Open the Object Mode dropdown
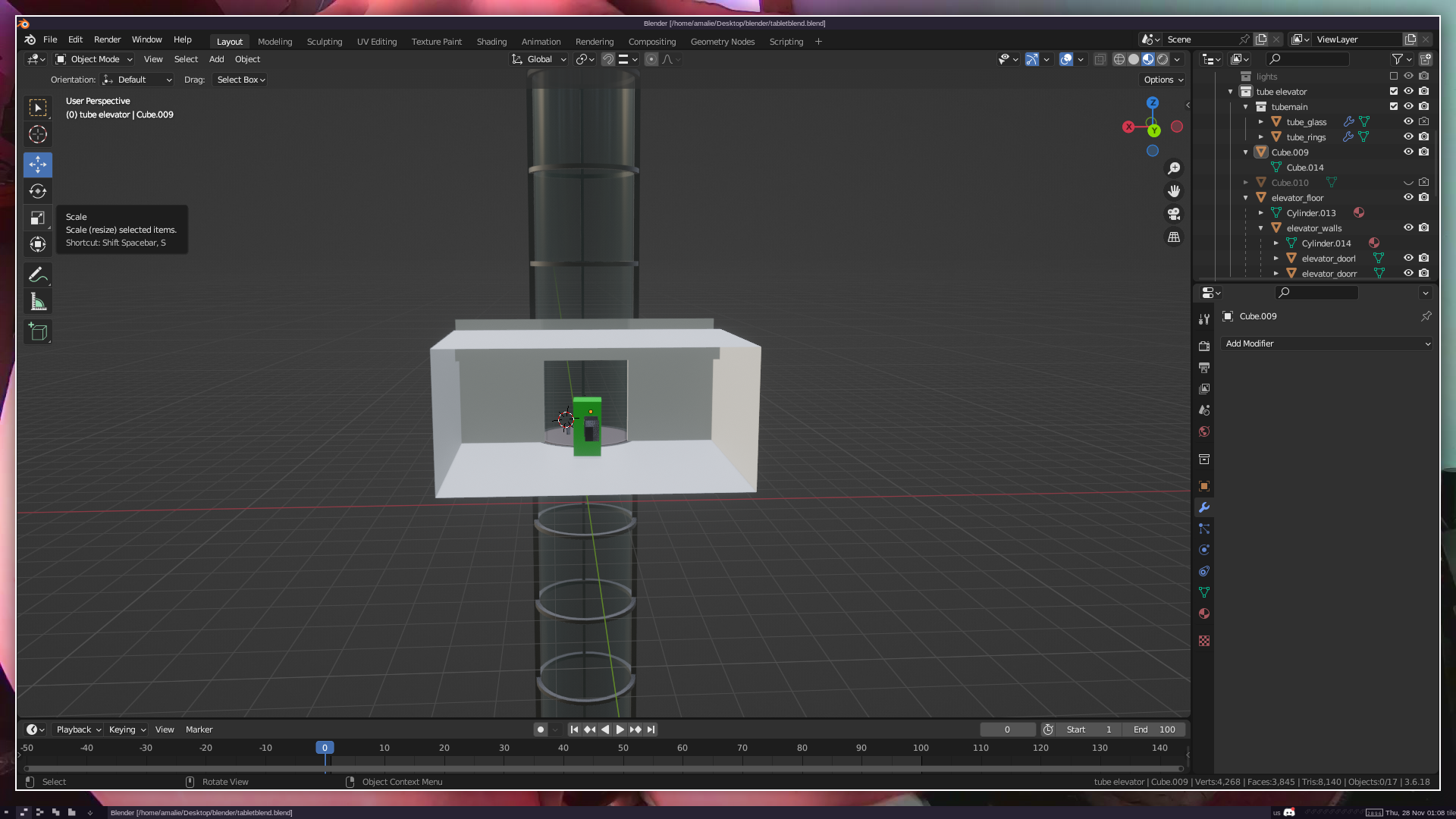Image resolution: width=1456 pixels, height=819 pixels. pos(95,59)
